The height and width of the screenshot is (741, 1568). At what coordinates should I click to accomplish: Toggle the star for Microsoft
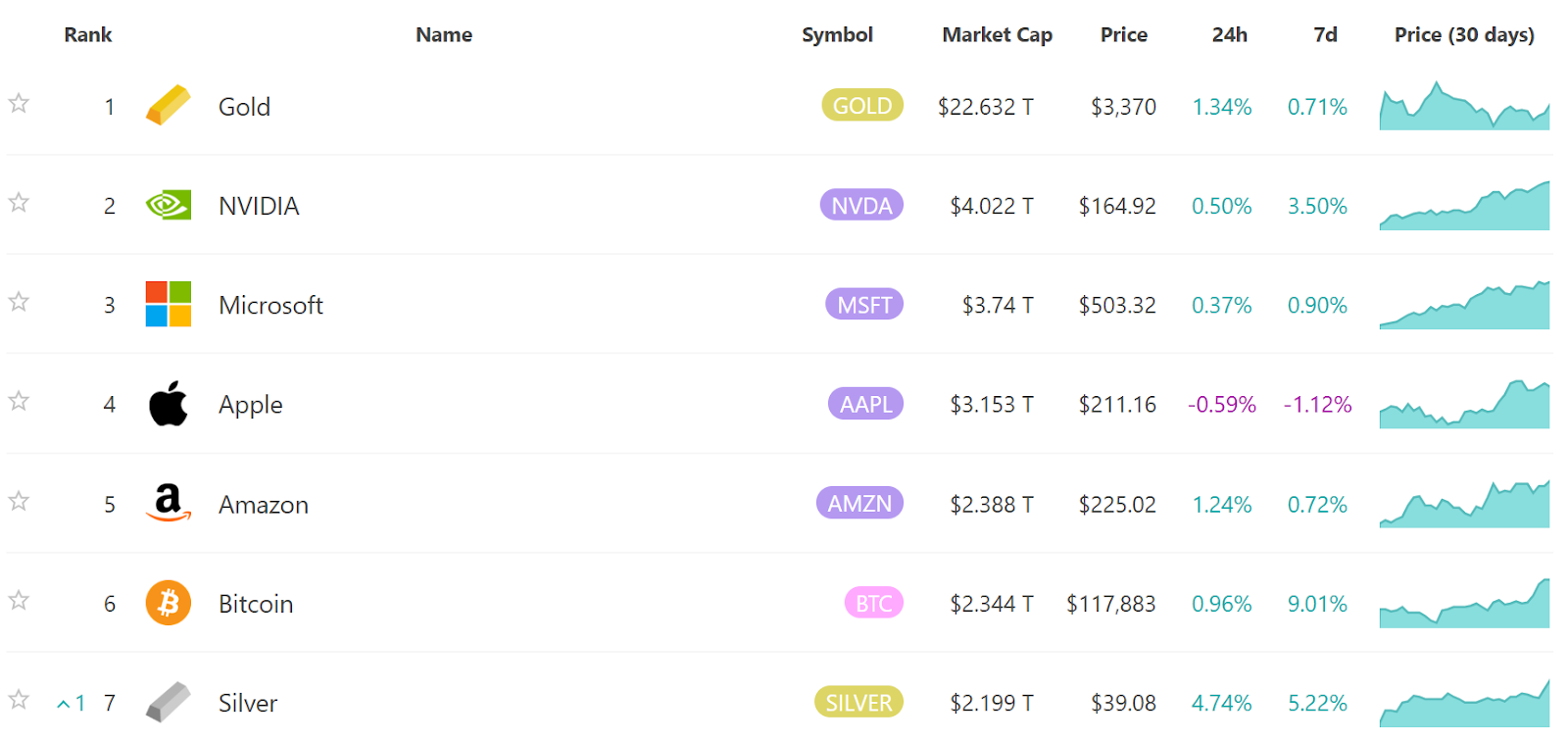19,301
